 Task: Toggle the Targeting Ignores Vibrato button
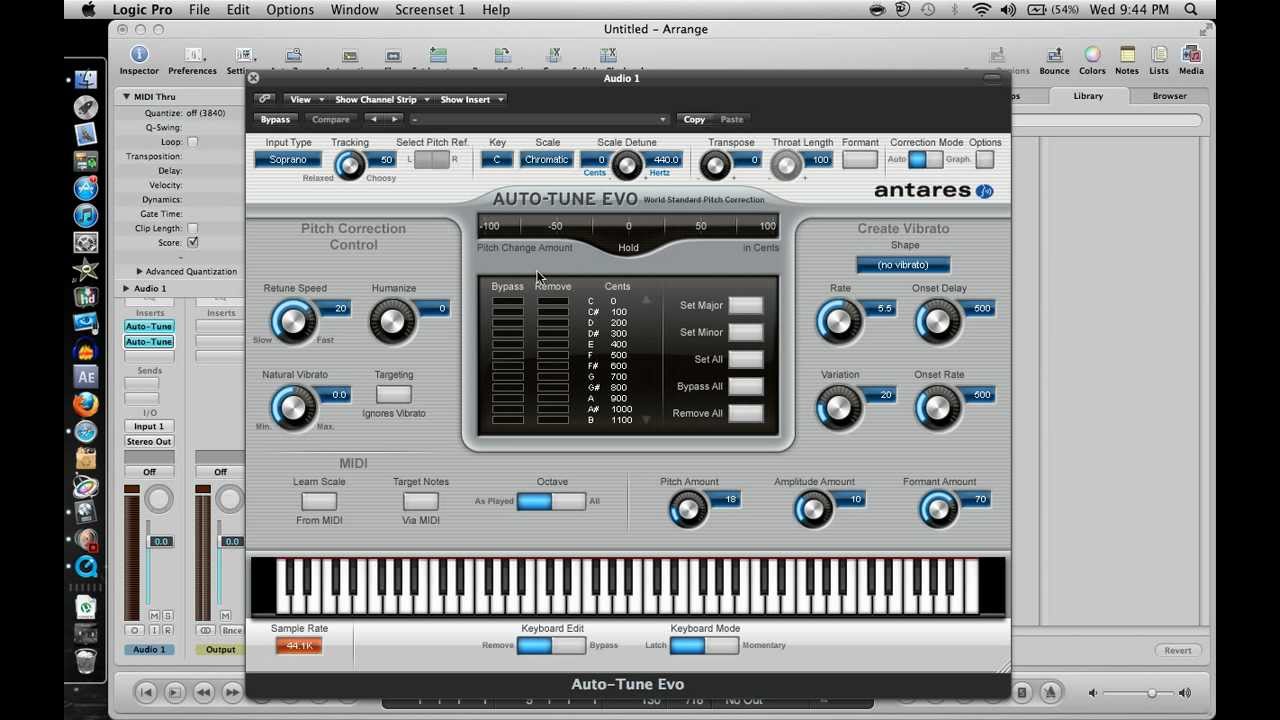(394, 395)
